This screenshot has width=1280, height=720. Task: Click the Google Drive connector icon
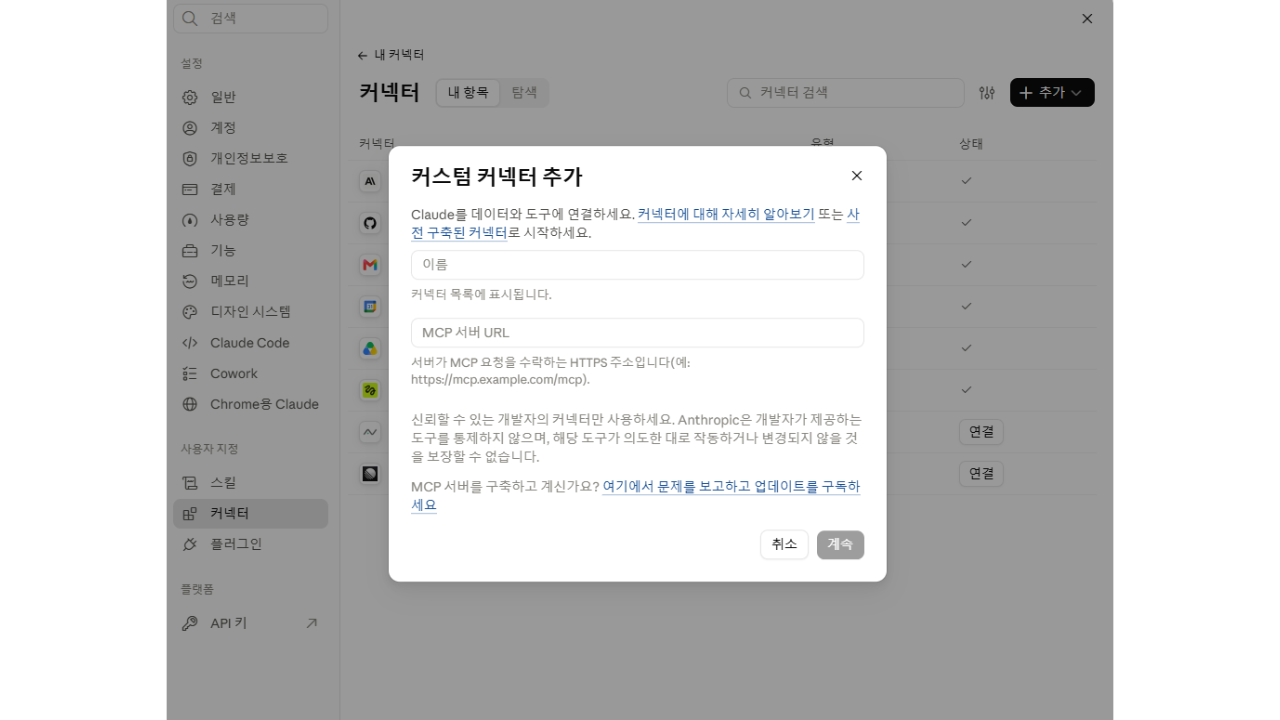coord(370,349)
